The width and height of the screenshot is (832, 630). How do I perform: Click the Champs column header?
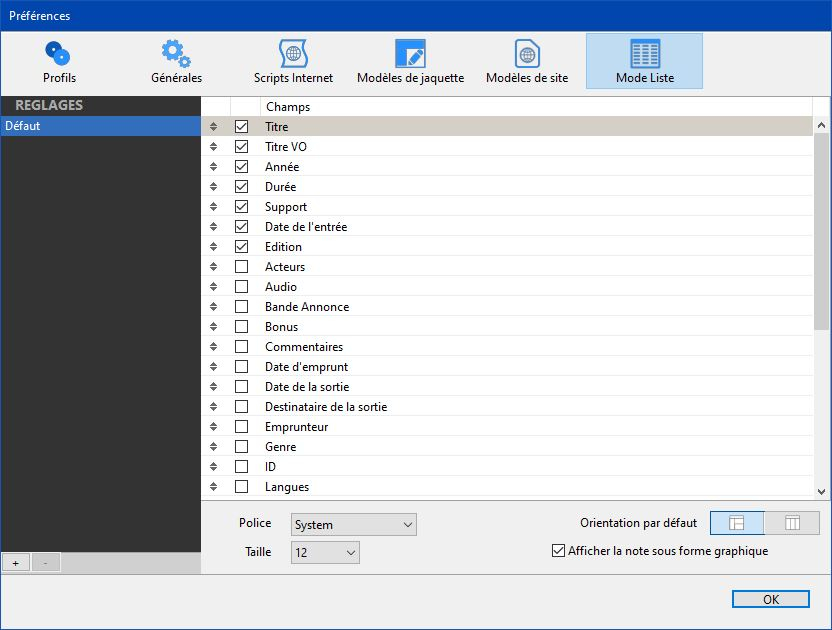(x=535, y=107)
